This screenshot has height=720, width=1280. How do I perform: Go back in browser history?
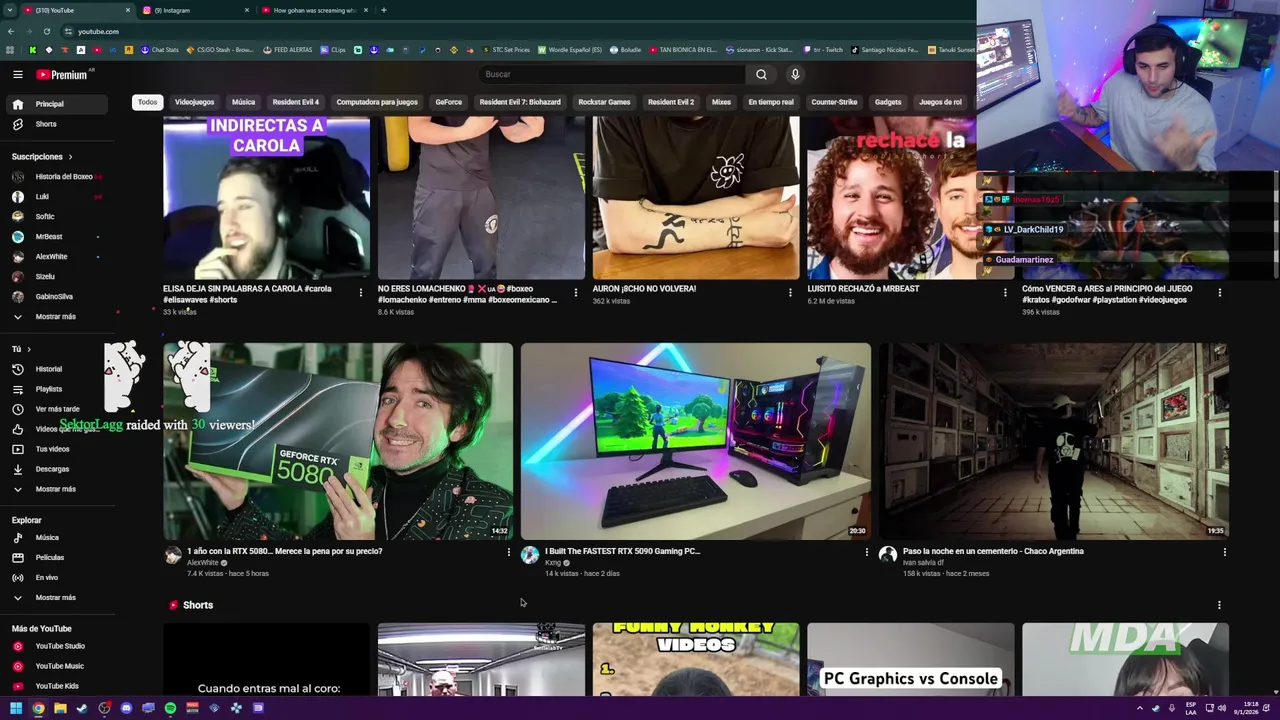(x=11, y=31)
